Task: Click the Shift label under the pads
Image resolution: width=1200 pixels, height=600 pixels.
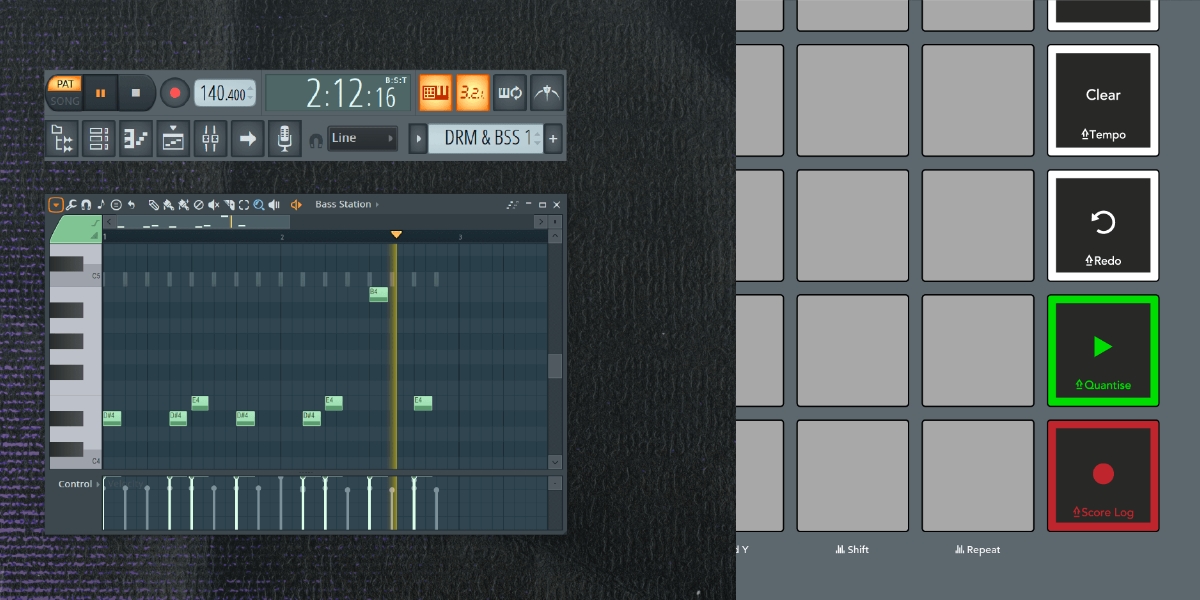Action: [x=851, y=549]
